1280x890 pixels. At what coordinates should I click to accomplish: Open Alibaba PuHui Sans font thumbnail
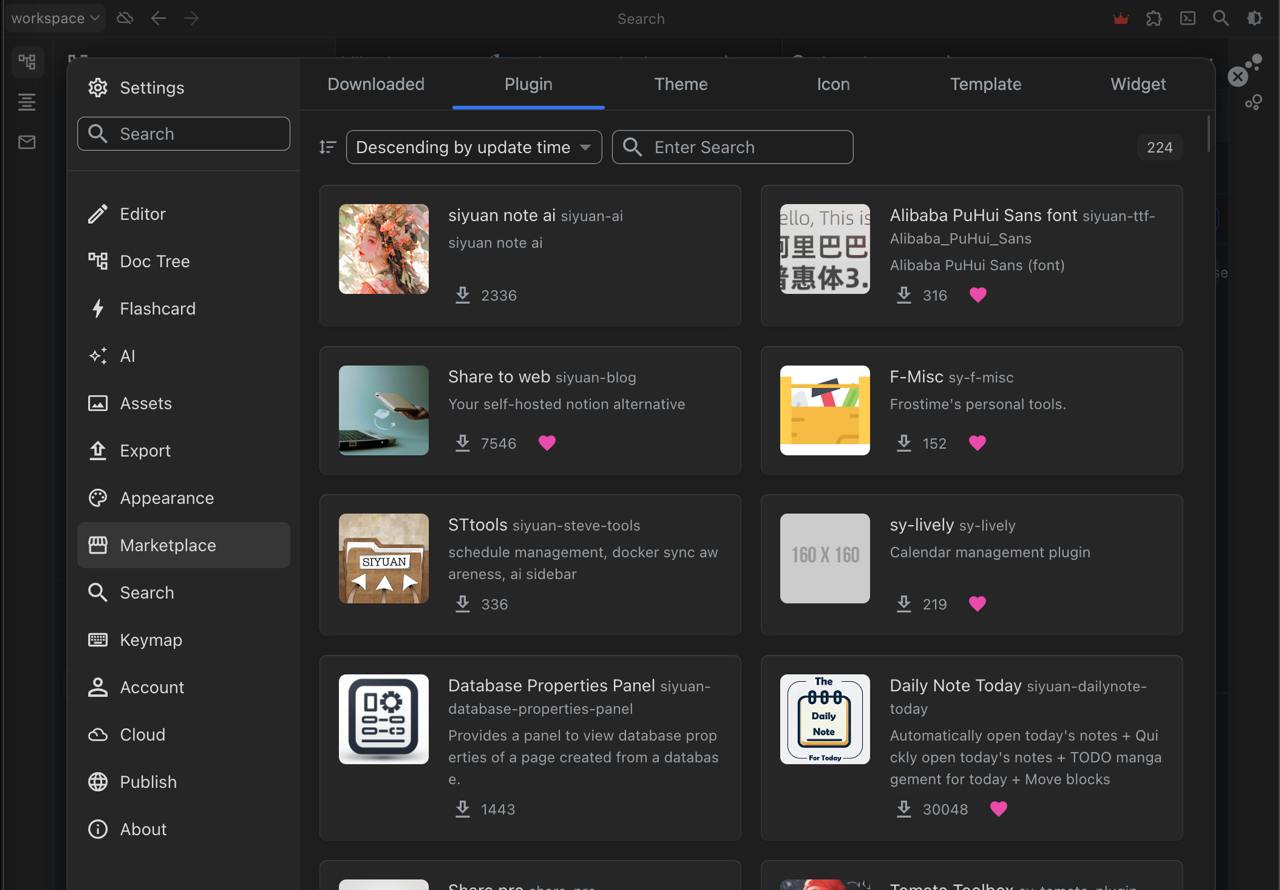825,249
